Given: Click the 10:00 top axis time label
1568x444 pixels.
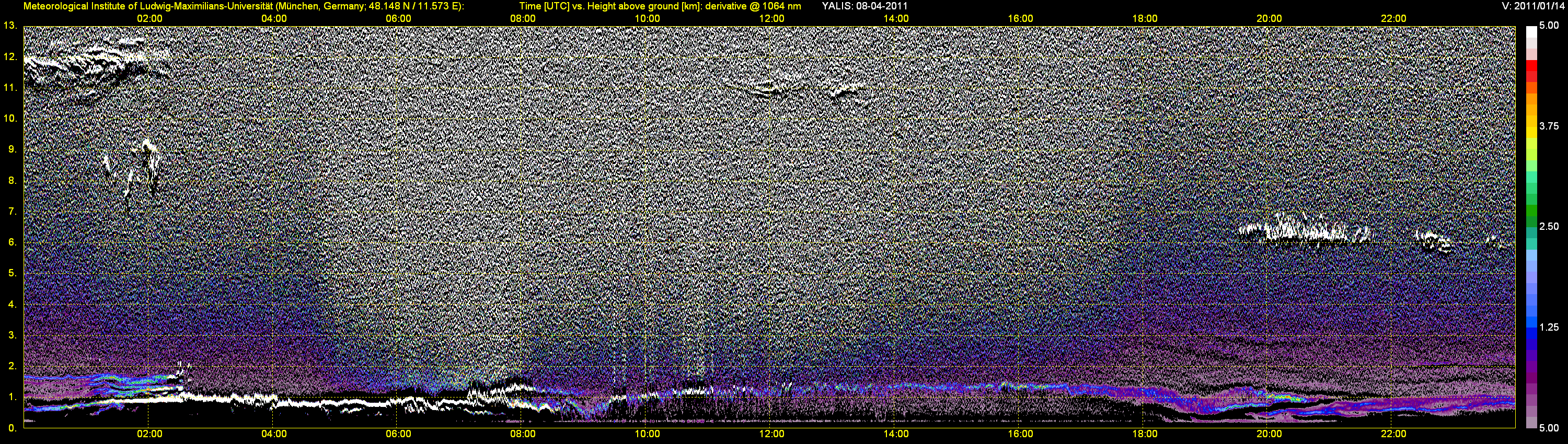Looking at the screenshot, I should point(647,19).
